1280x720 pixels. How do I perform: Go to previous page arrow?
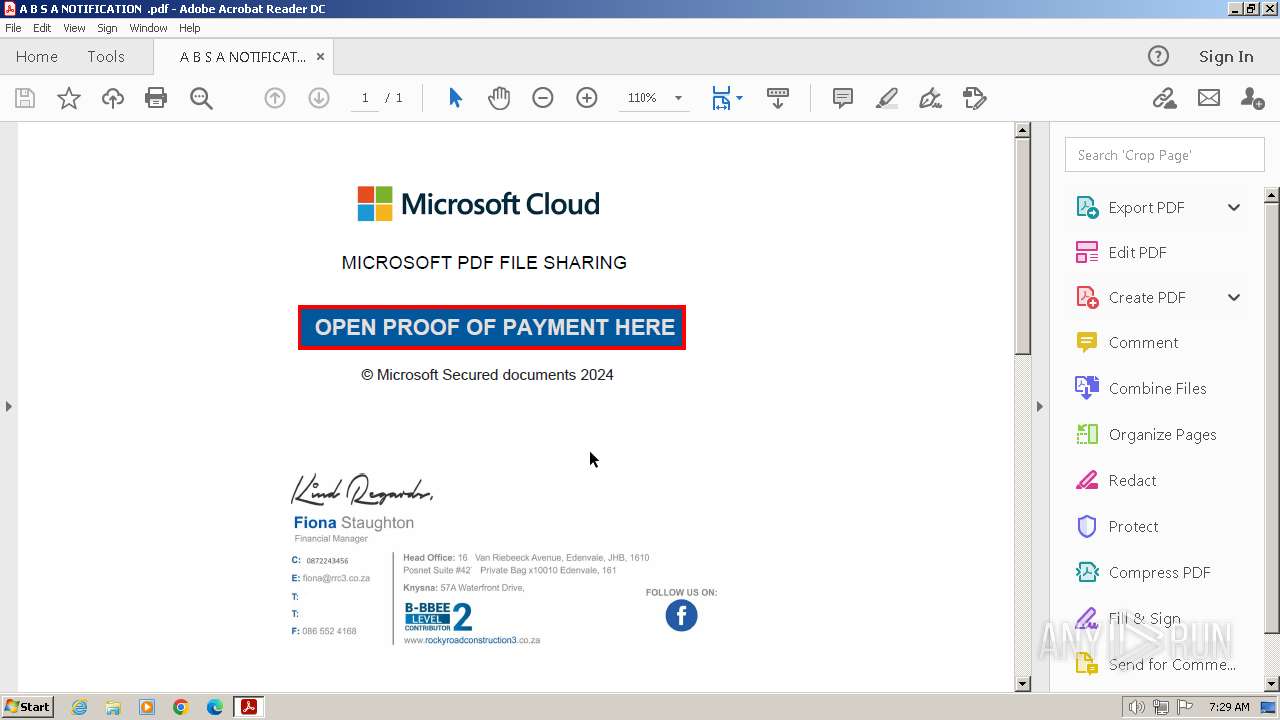pyautogui.click(x=275, y=98)
